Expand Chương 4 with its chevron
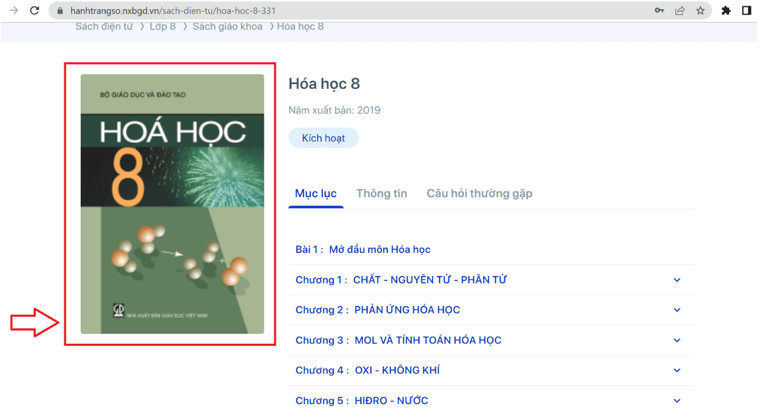The height and width of the screenshot is (413, 761). coord(677,370)
